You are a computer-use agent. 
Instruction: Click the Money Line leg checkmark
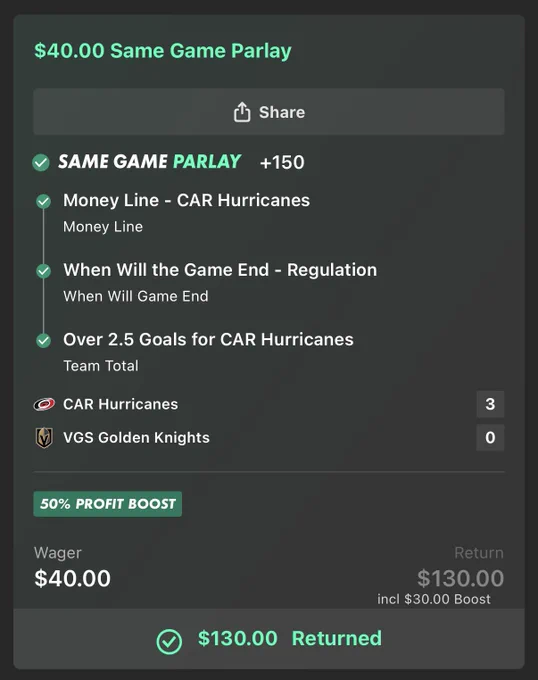click(x=43, y=201)
